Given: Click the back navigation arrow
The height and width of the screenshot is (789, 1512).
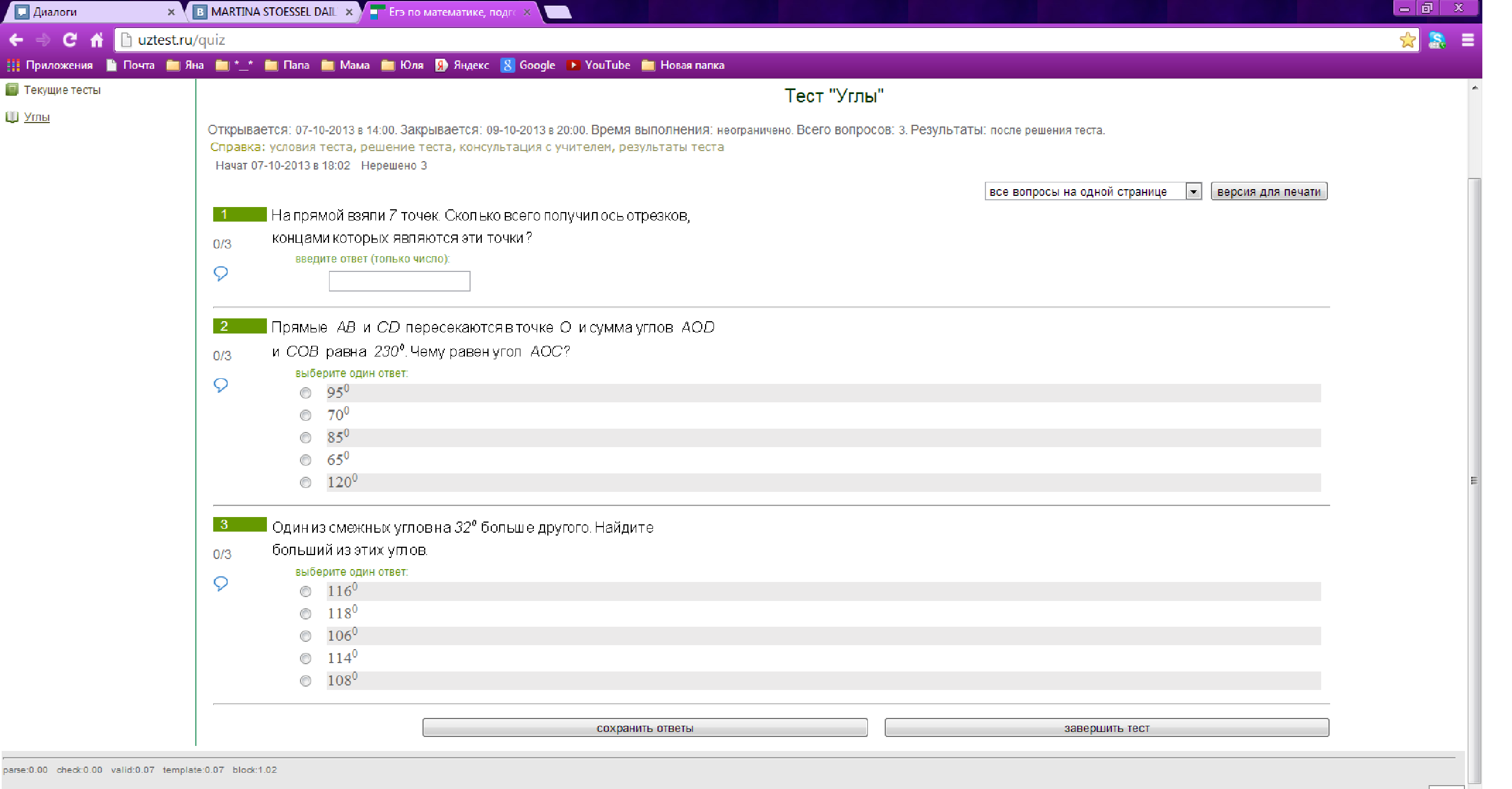Looking at the screenshot, I should [x=16, y=40].
